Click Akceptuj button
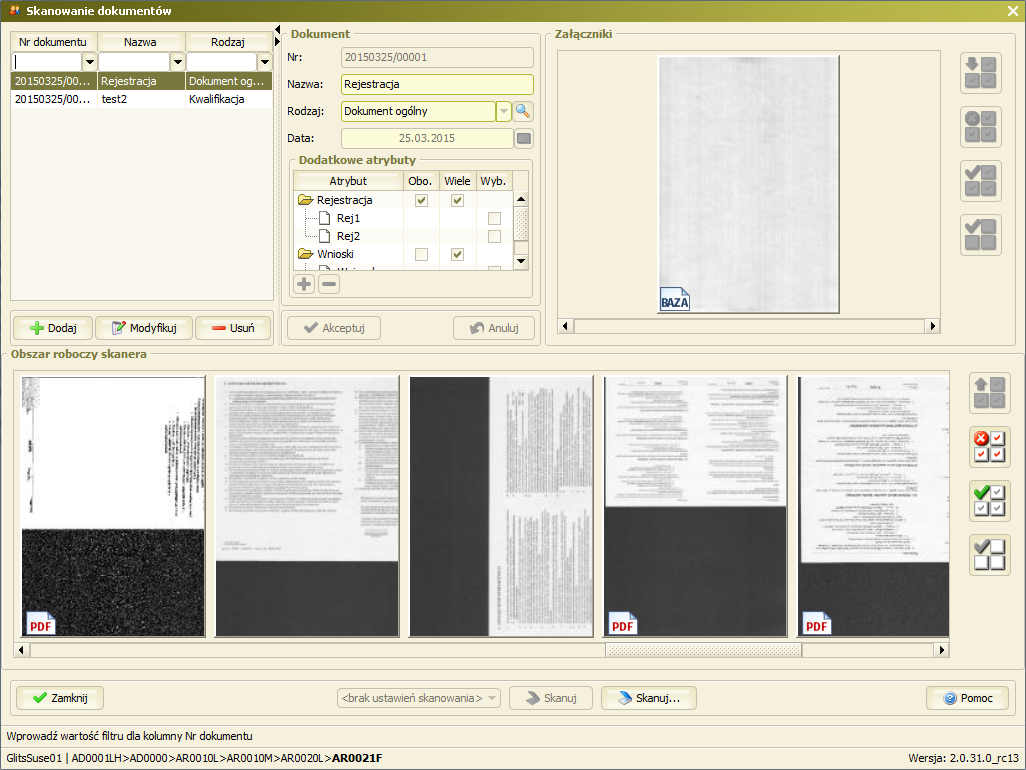Screen dimensions: 1026x770 334,328
